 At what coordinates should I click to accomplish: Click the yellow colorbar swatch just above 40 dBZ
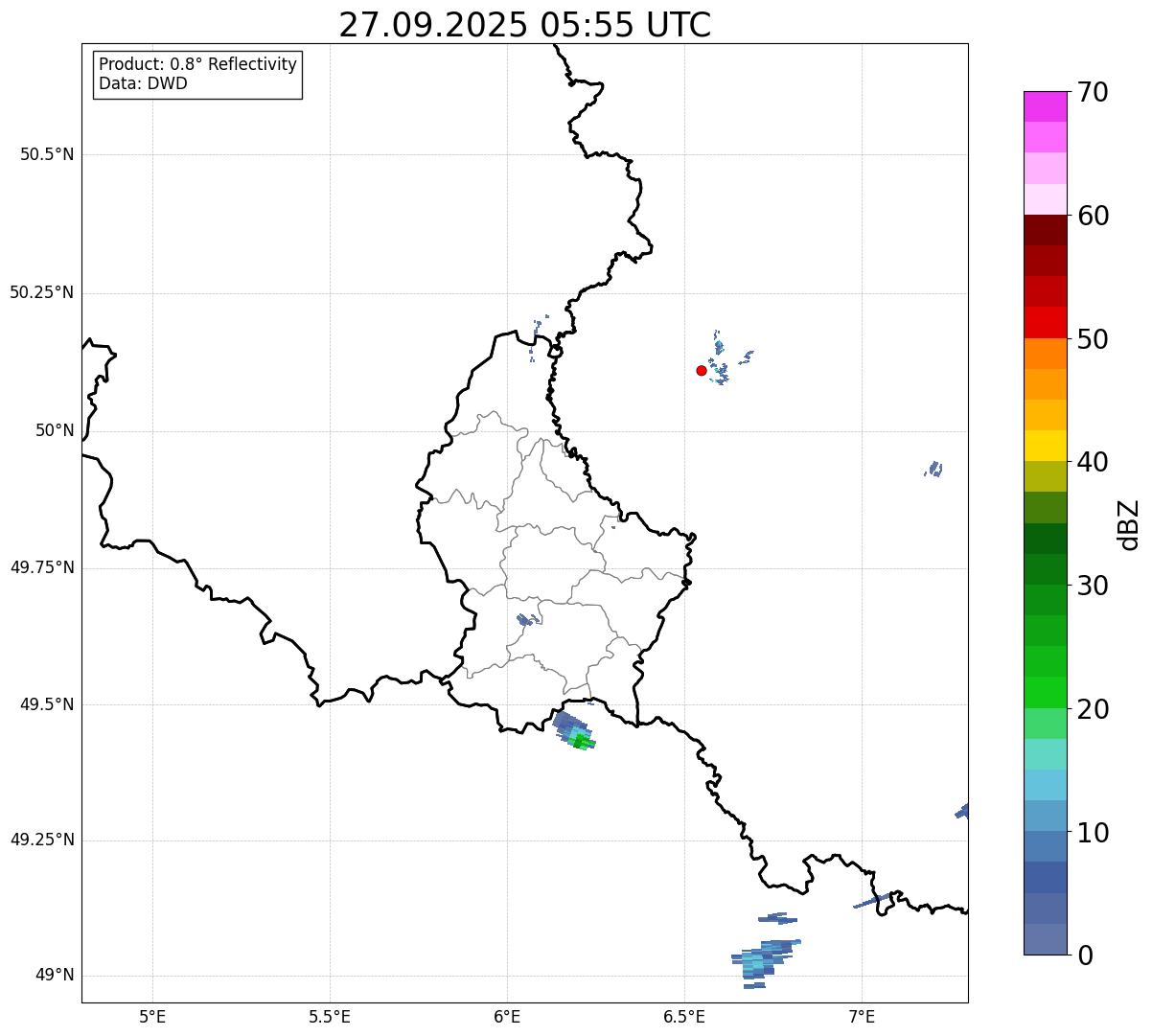click(x=1046, y=446)
